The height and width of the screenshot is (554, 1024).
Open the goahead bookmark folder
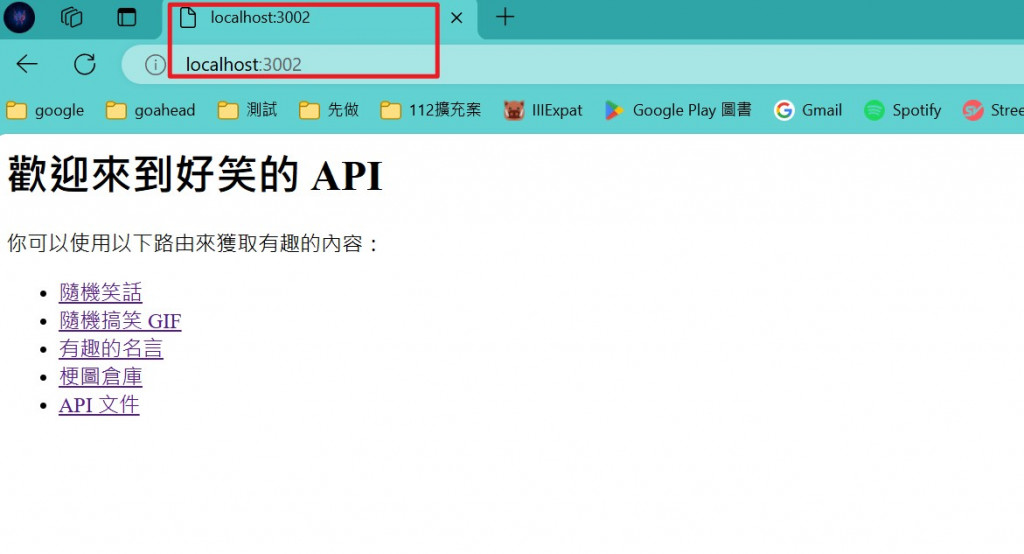click(x=150, y=110)
